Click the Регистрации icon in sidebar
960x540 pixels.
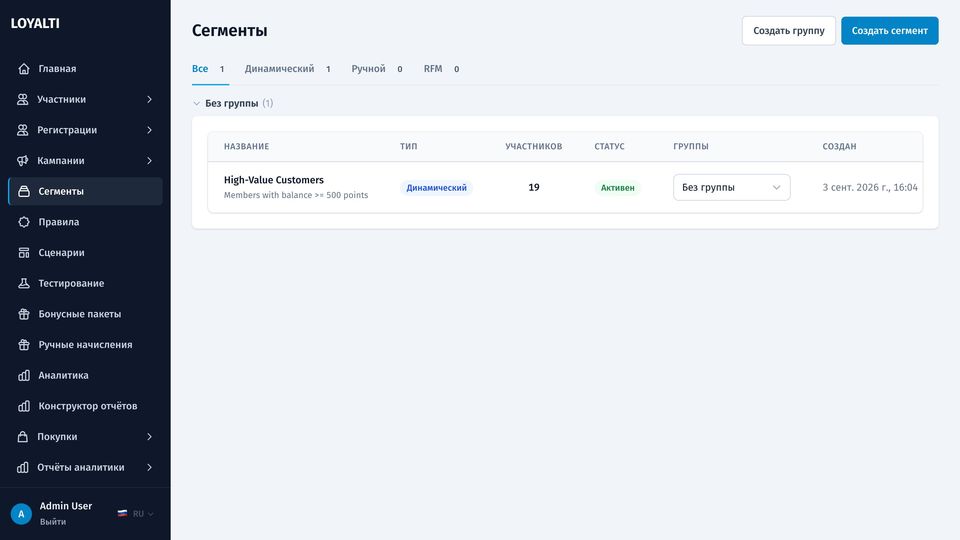tap(23, 130)
